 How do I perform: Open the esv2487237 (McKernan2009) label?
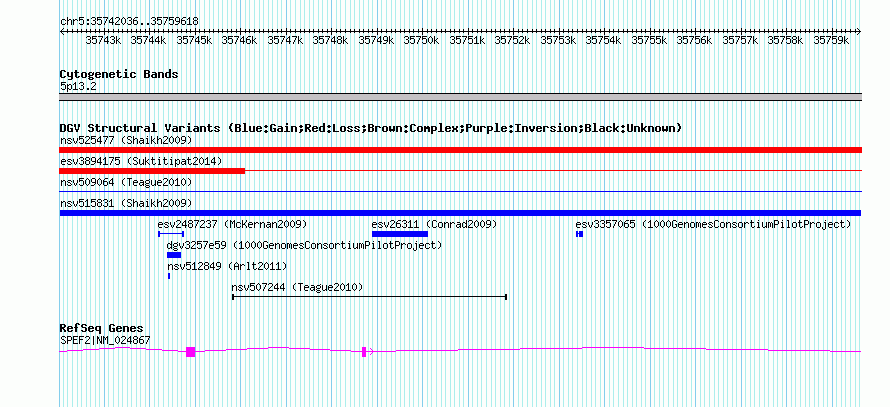[232, 224]
